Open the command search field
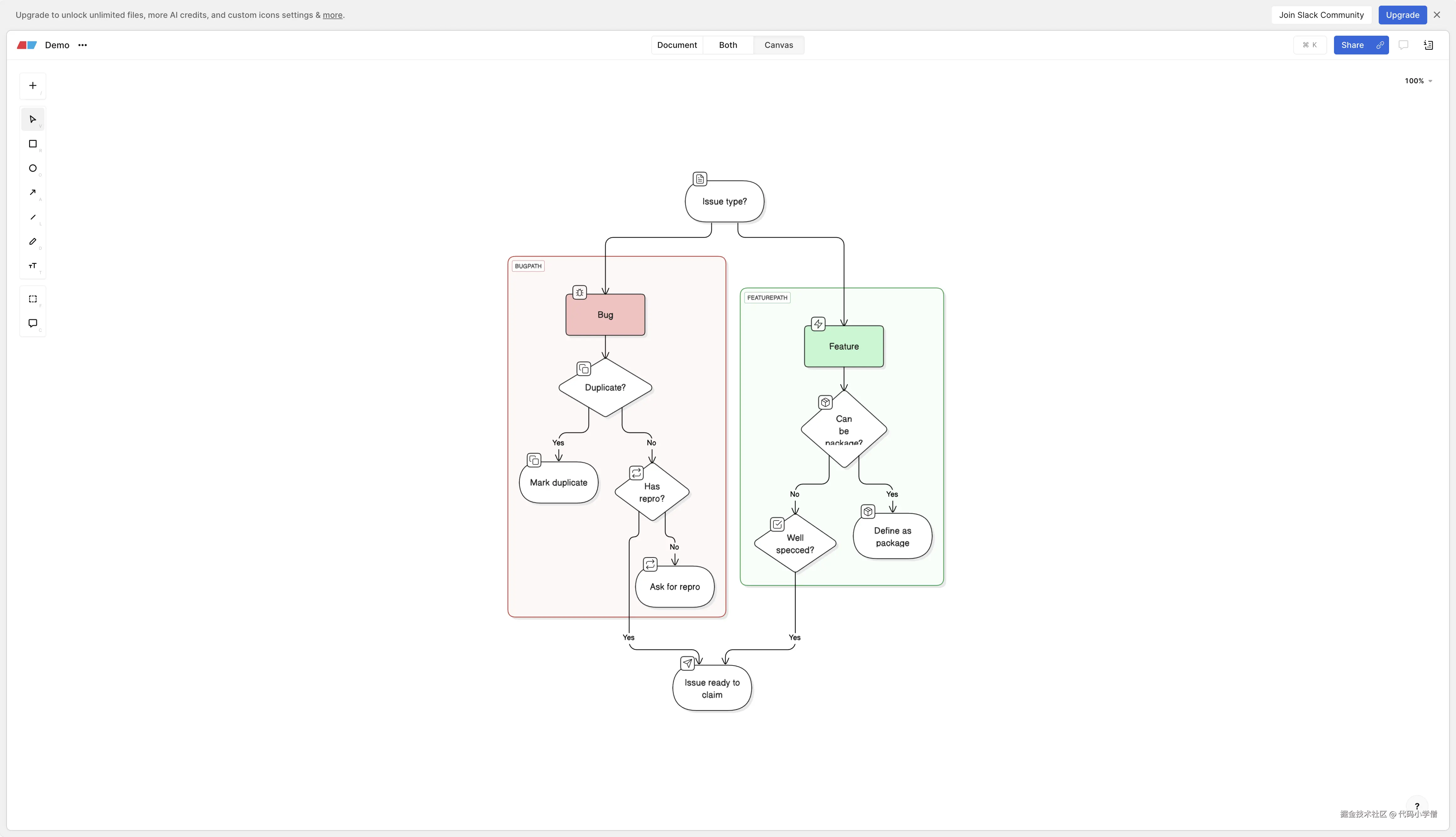The image size is (1456, 837). (1310, 45)
